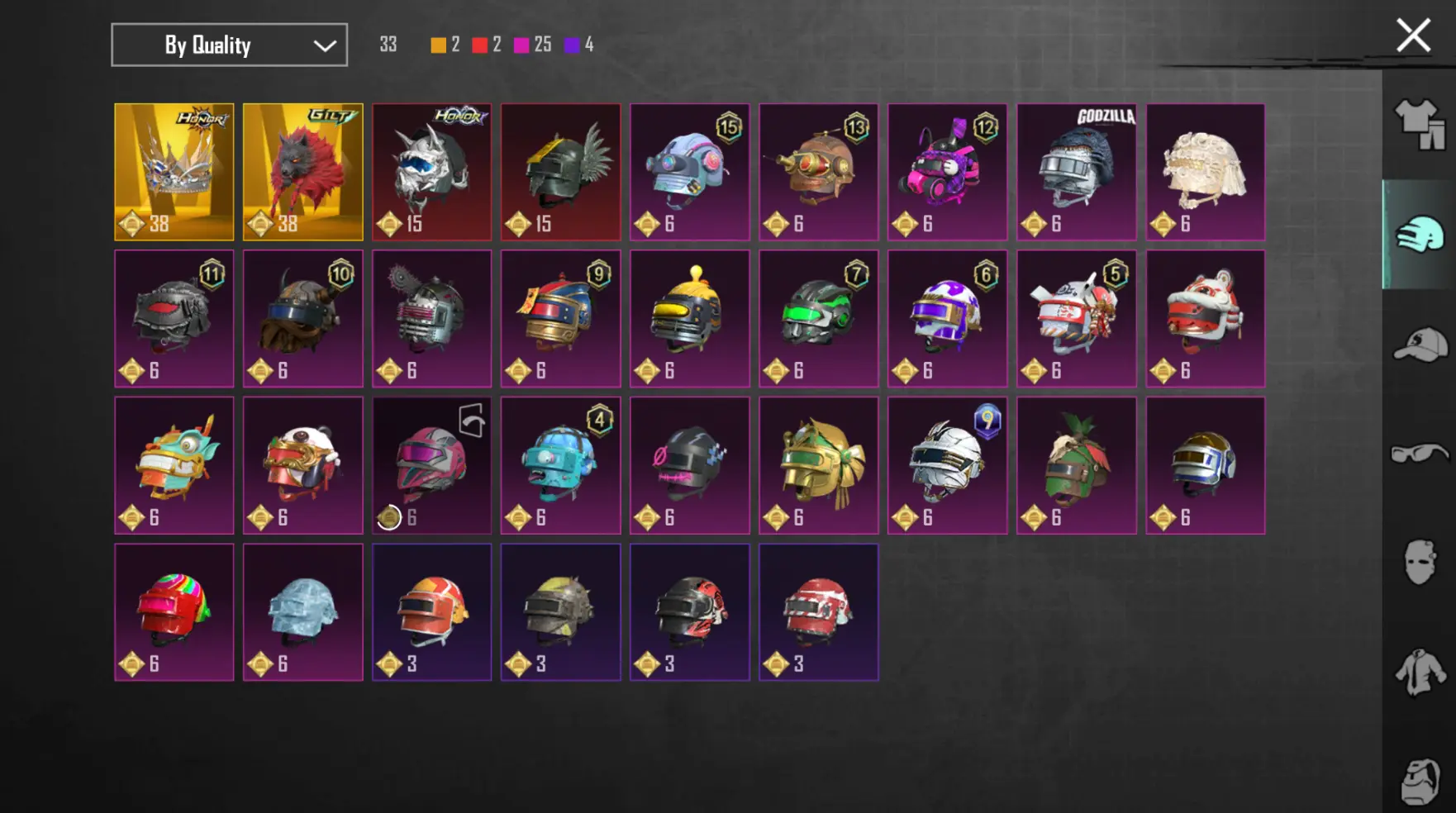1456x813 pixels.
Task: Switch to the cap headwear category
Action: pyautogui.click(x=1420, y=345)
